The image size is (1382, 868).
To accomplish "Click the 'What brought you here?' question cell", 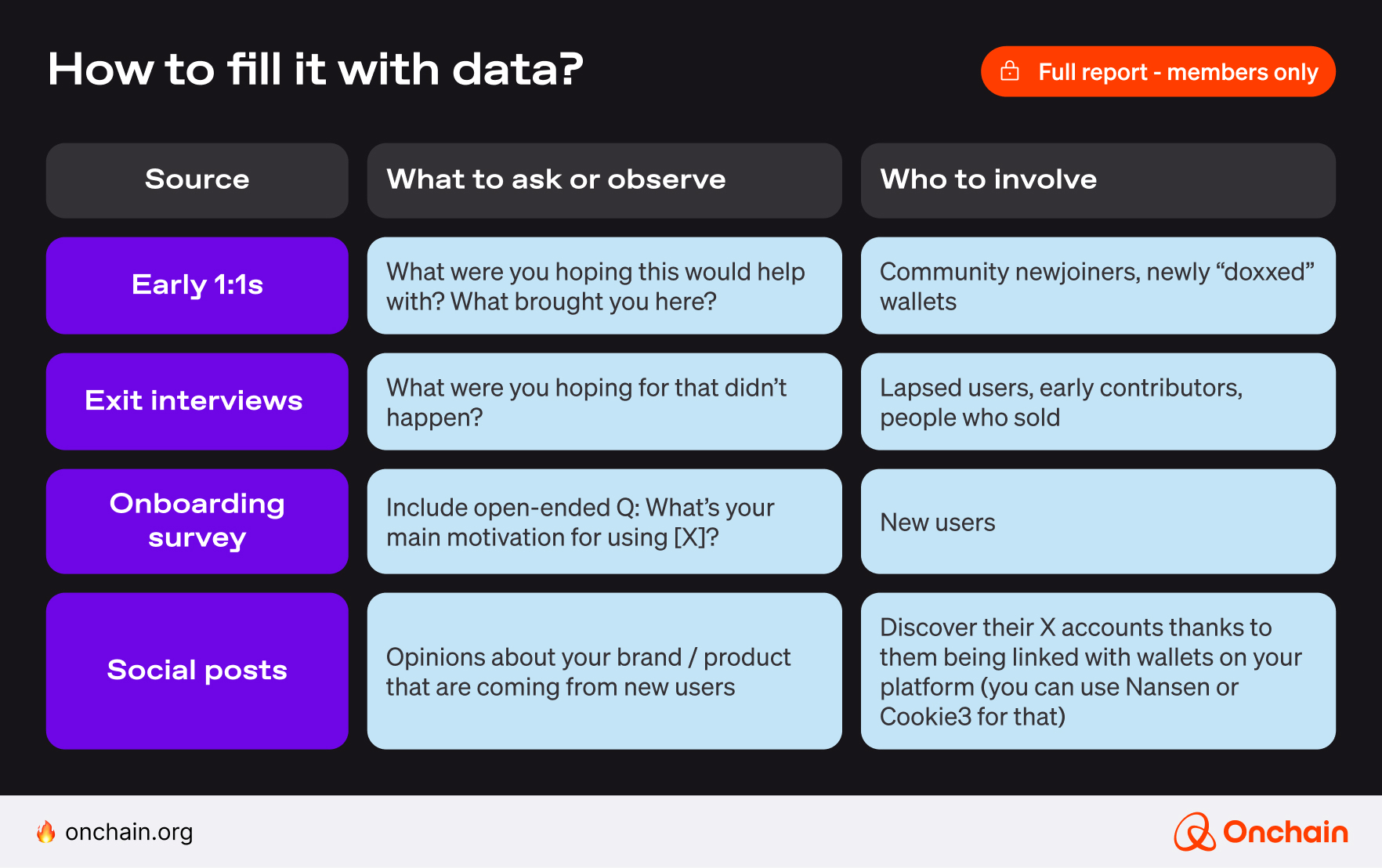I will pyautogui.click(x=604, y=285).
